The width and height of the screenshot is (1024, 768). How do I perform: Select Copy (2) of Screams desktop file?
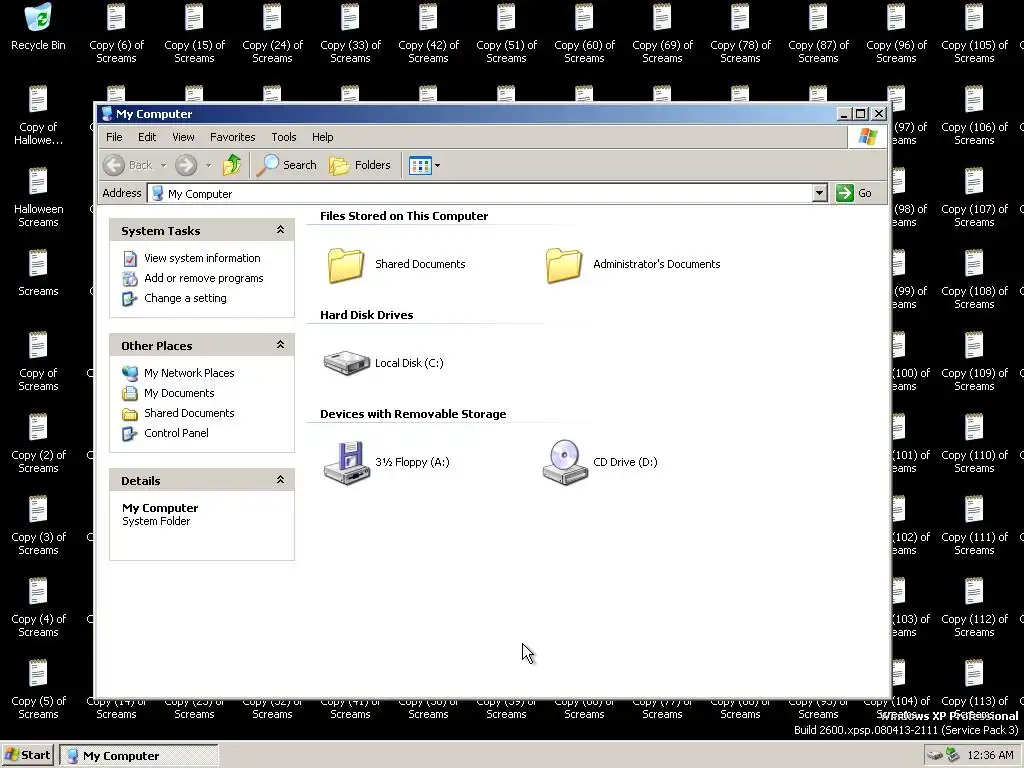(38, 443)
